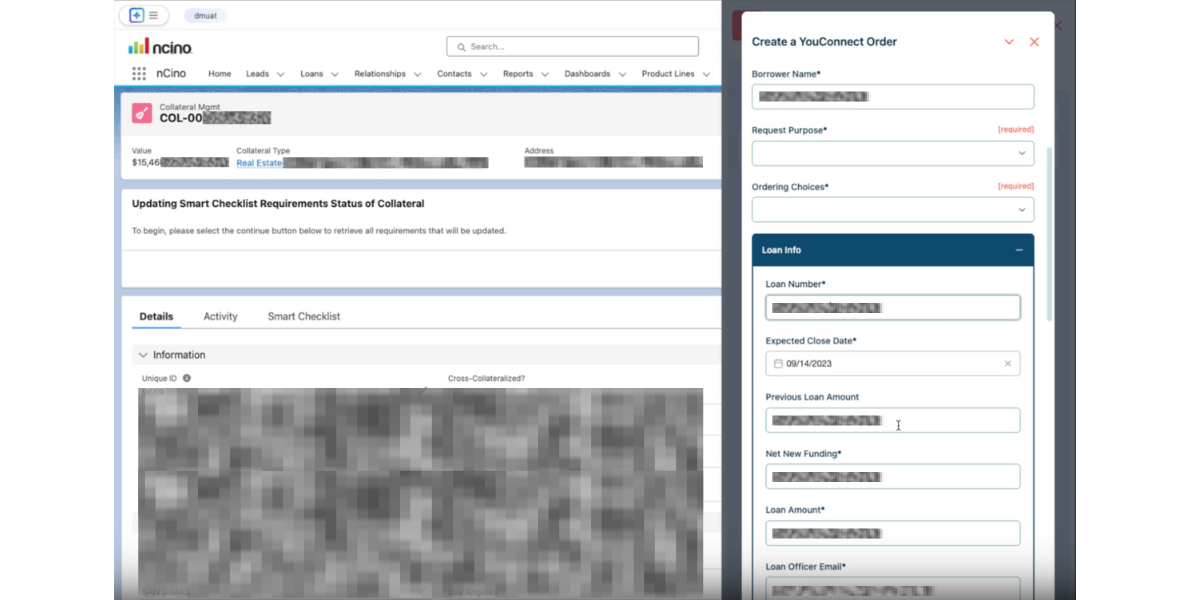This screenshot has width=1200, height=600.
Task: Switch to the Smart Checklist tab
Action: tap(304, 316)
